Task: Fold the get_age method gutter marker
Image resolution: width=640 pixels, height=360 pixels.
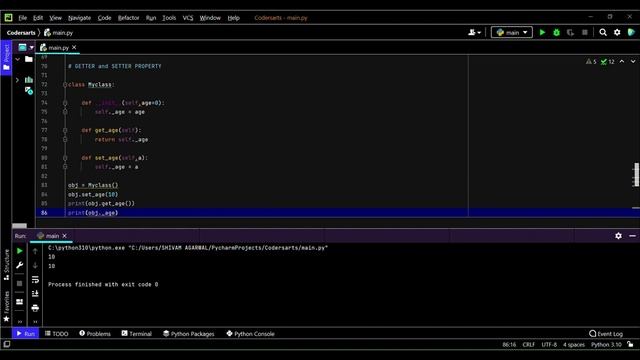Action: click(65, 130)
